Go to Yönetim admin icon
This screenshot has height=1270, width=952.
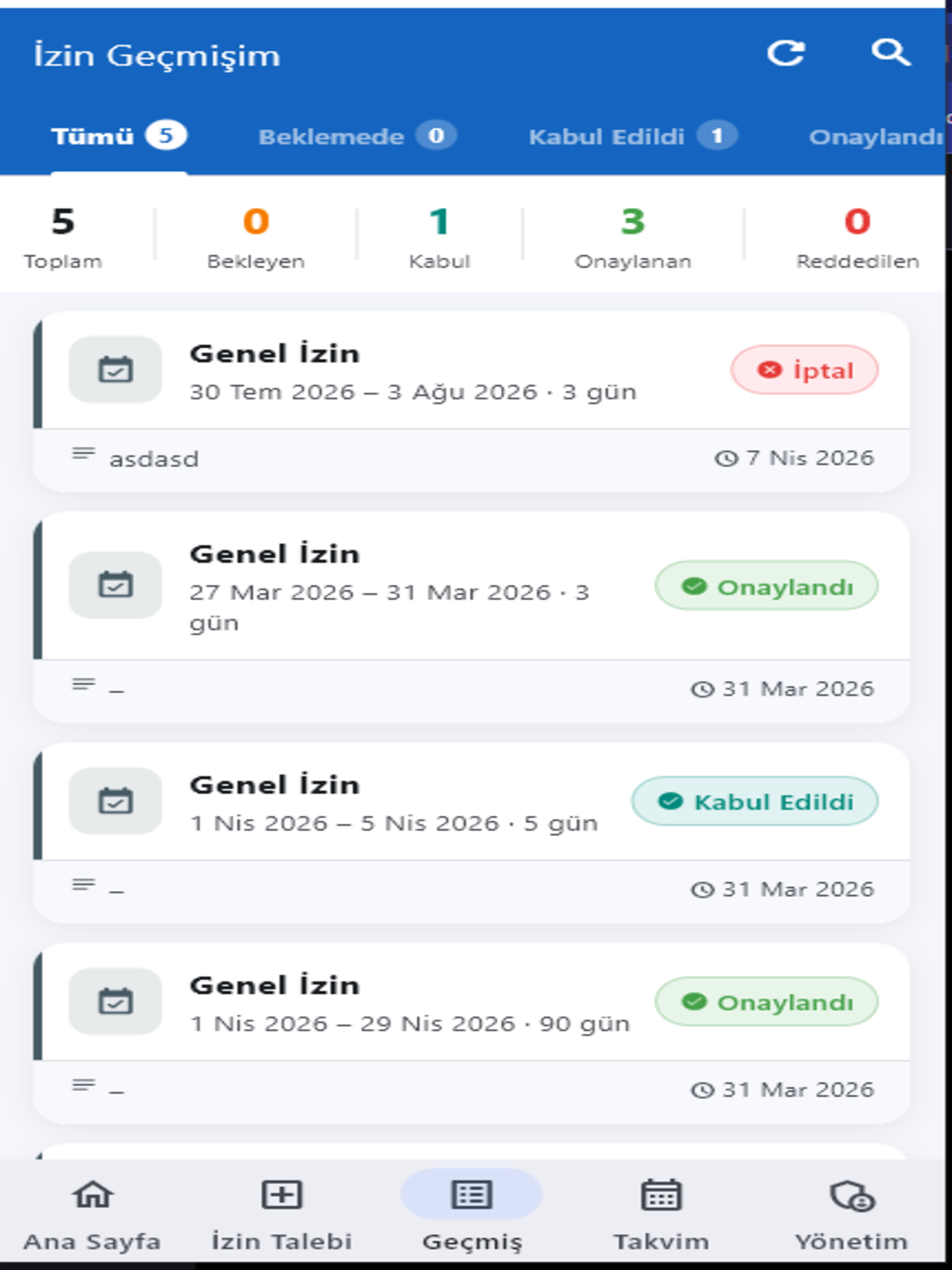click(852, 1197)
